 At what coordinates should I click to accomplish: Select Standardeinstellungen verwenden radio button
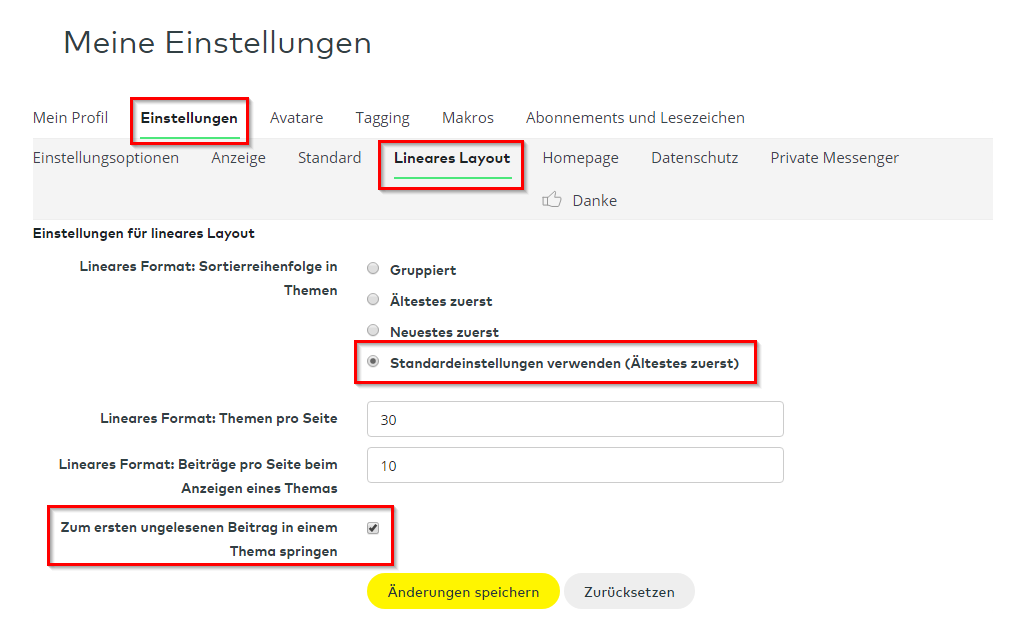coord(373,362)
